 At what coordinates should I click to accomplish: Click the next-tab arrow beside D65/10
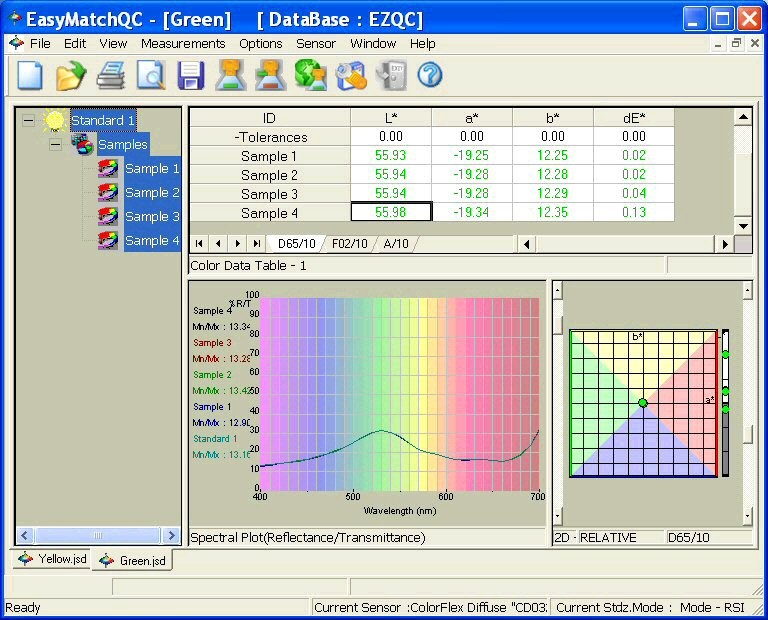coord(237,244)
